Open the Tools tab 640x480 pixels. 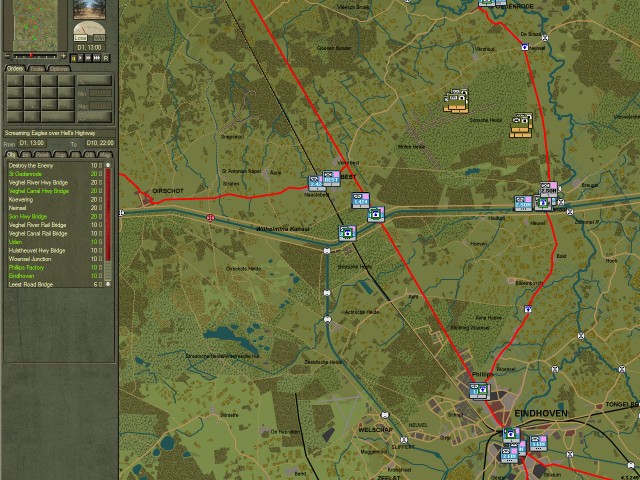[37, 69]
